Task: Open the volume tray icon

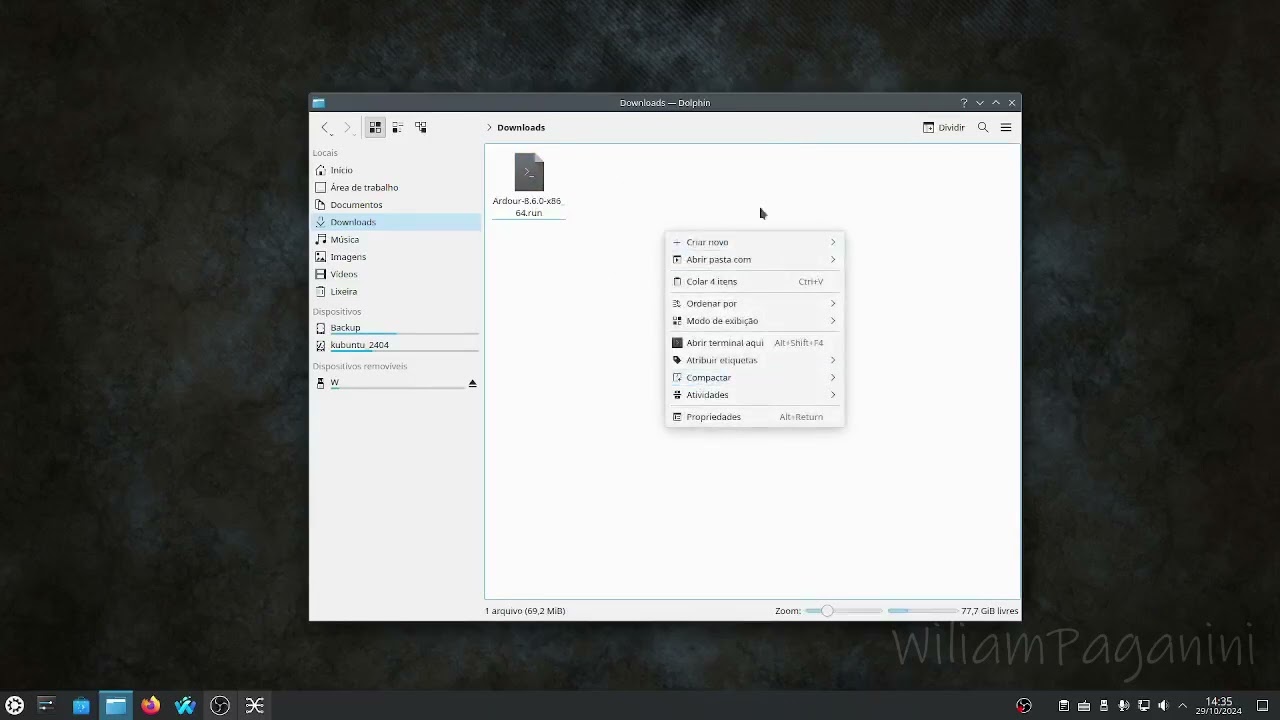Action: (1162, 706)
